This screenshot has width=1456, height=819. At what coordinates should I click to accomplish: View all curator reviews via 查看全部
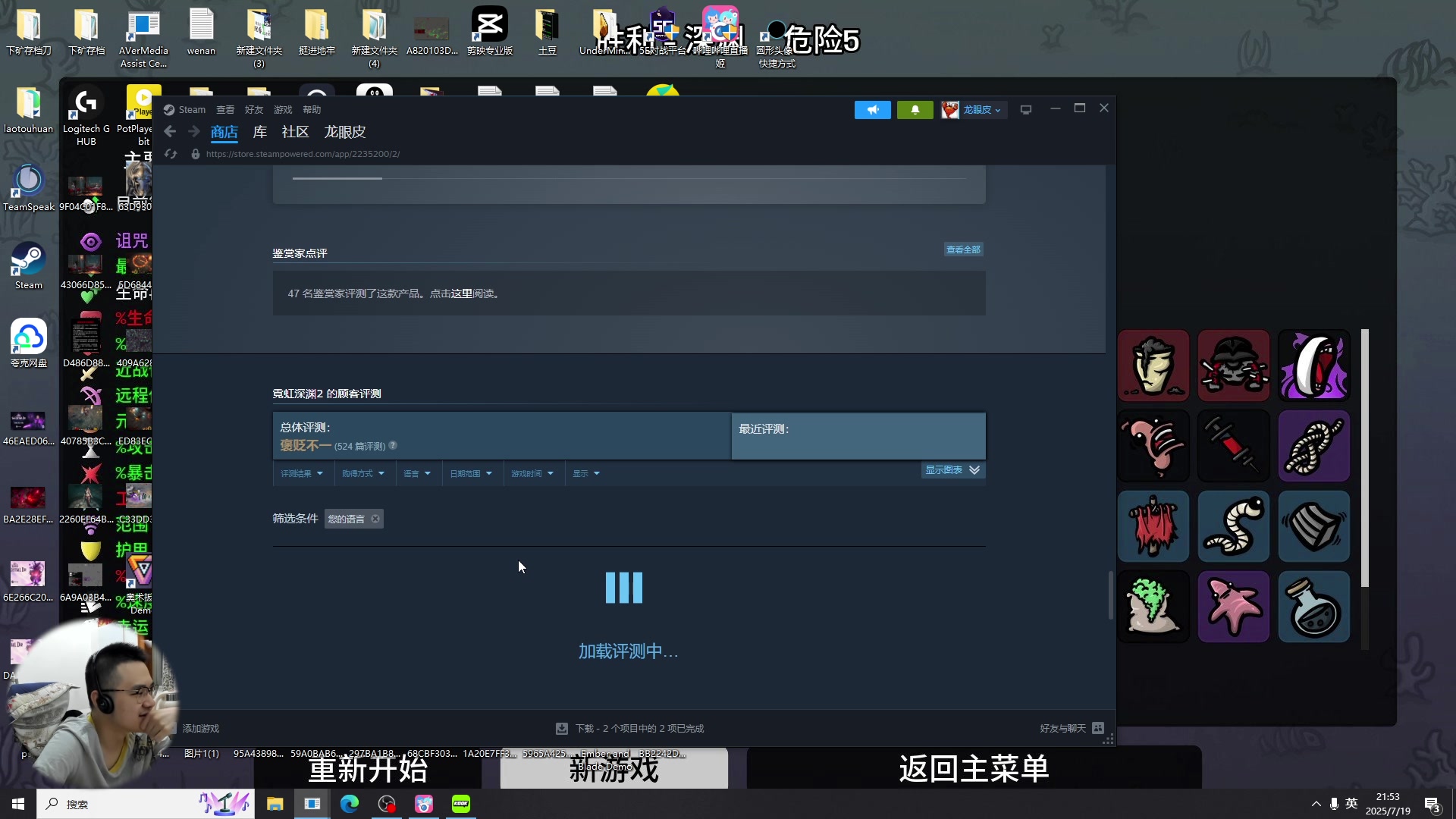pyautogui.click(x=963, y=249)
